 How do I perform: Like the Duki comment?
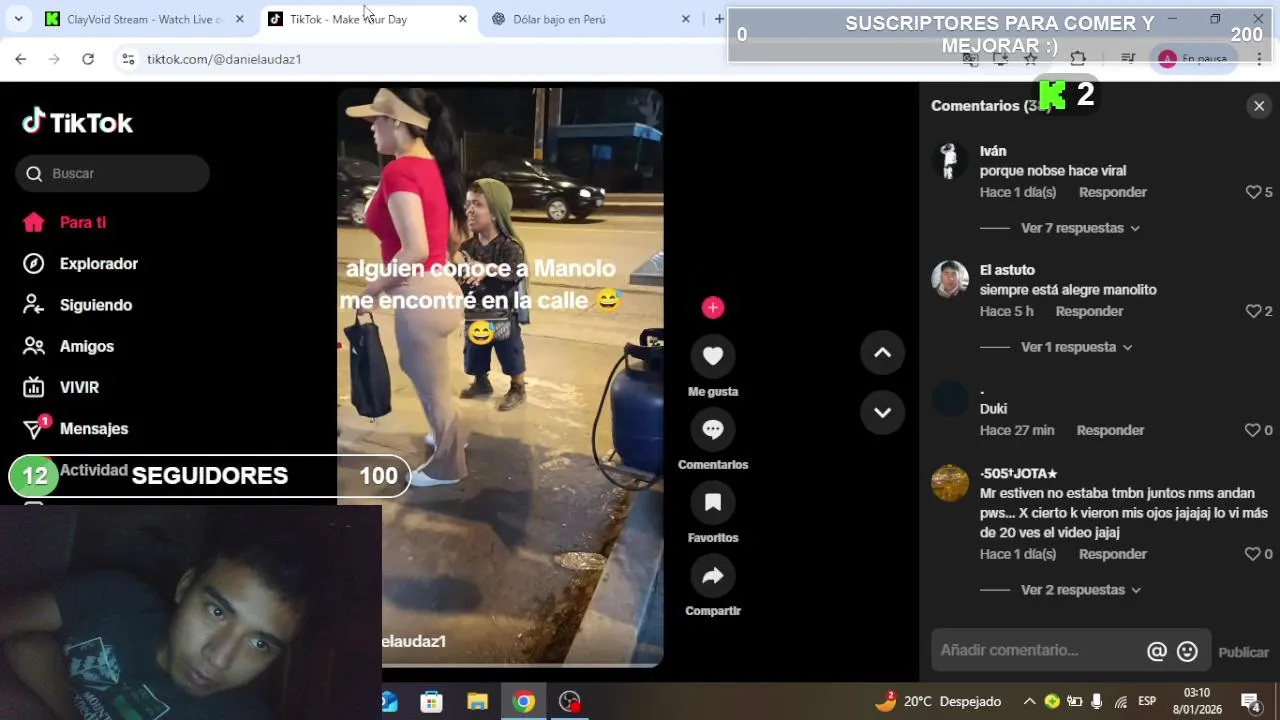(1253, 430)
